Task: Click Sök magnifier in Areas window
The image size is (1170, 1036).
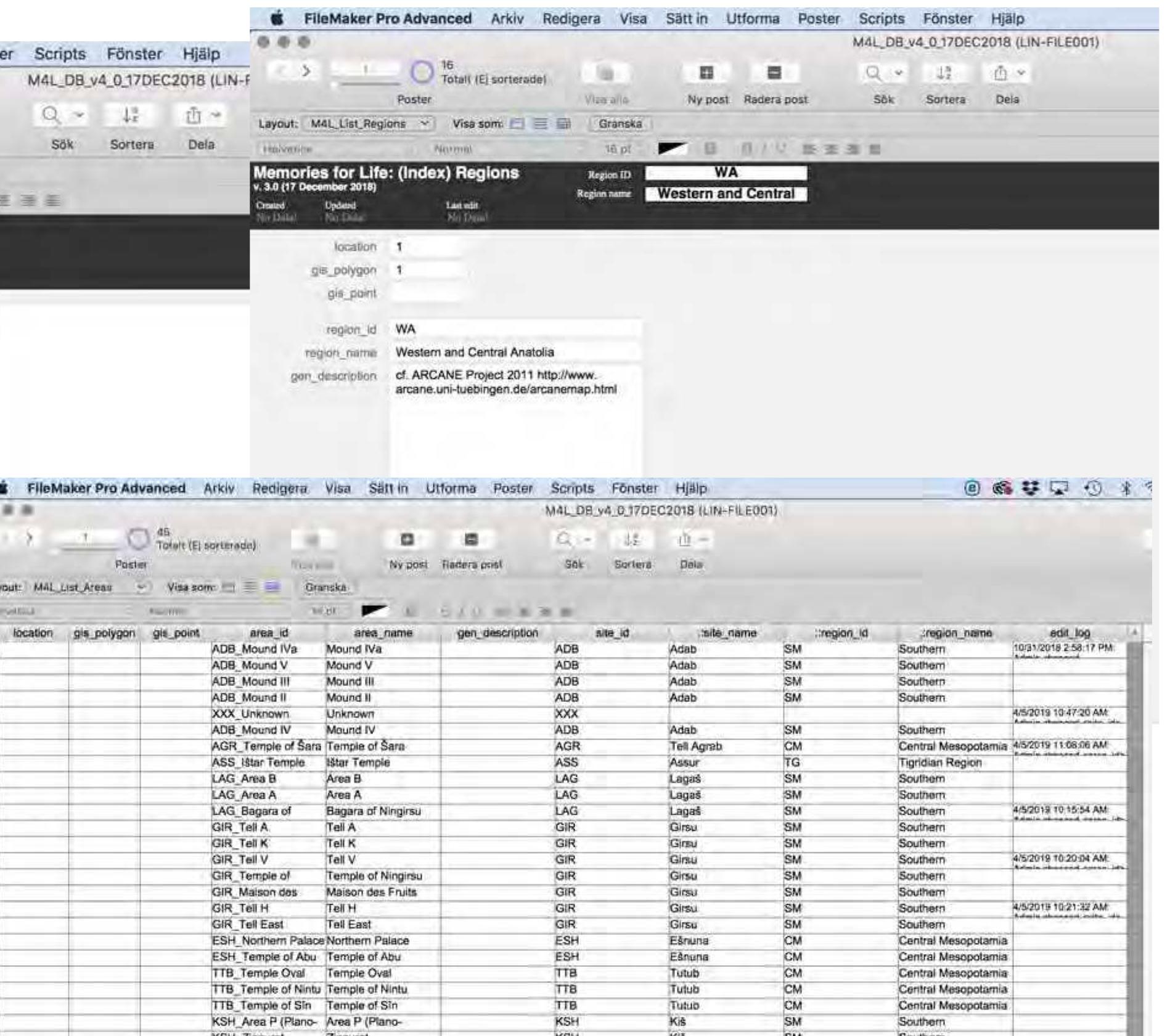Action: click(x=565, y=540)
